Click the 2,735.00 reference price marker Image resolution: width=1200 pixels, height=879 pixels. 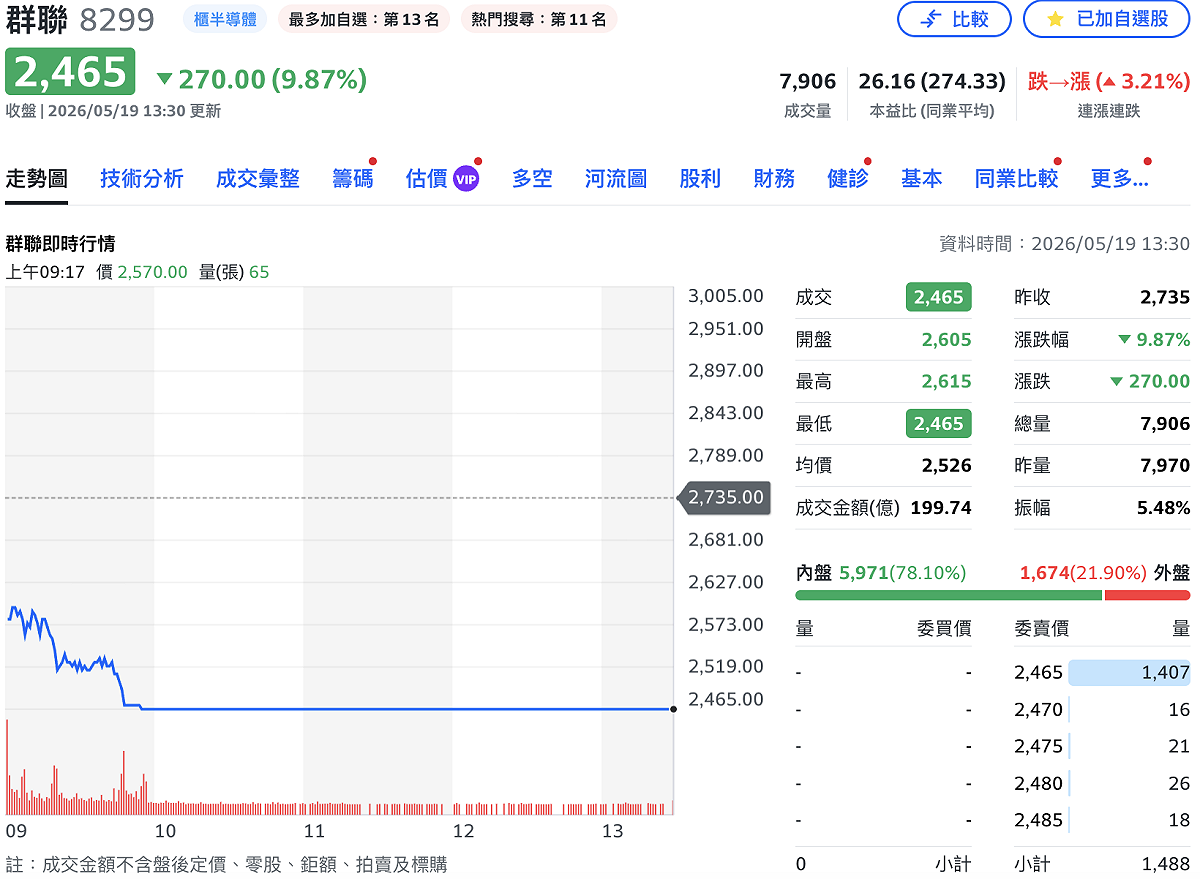pos(724,497)
